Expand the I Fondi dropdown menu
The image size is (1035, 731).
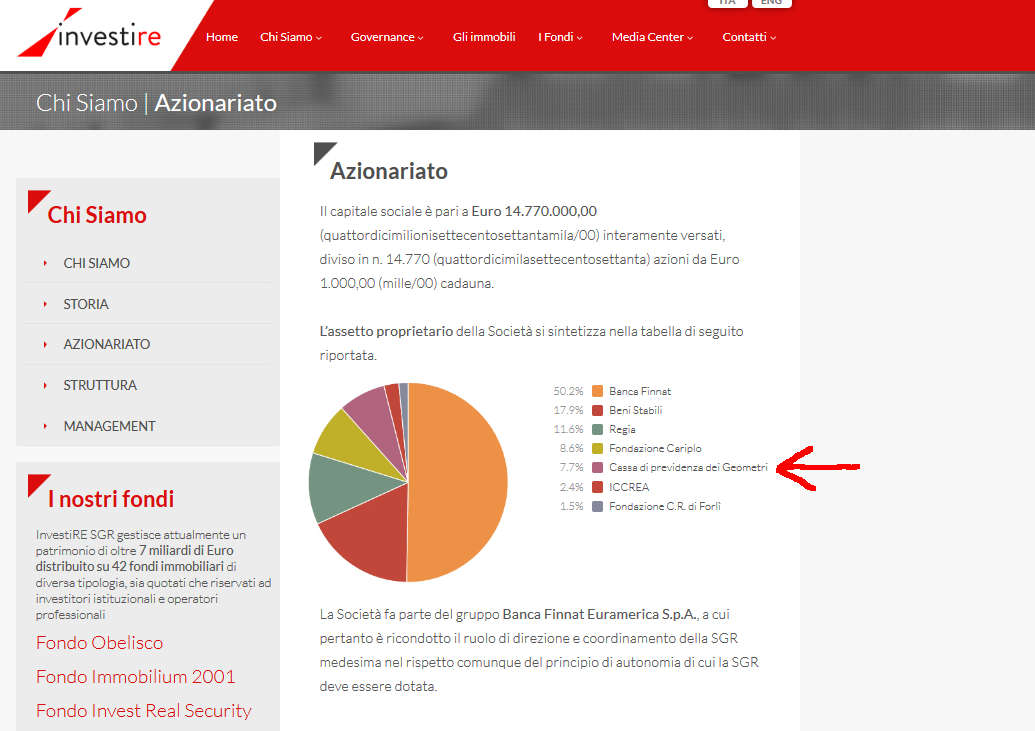point(560,37)
